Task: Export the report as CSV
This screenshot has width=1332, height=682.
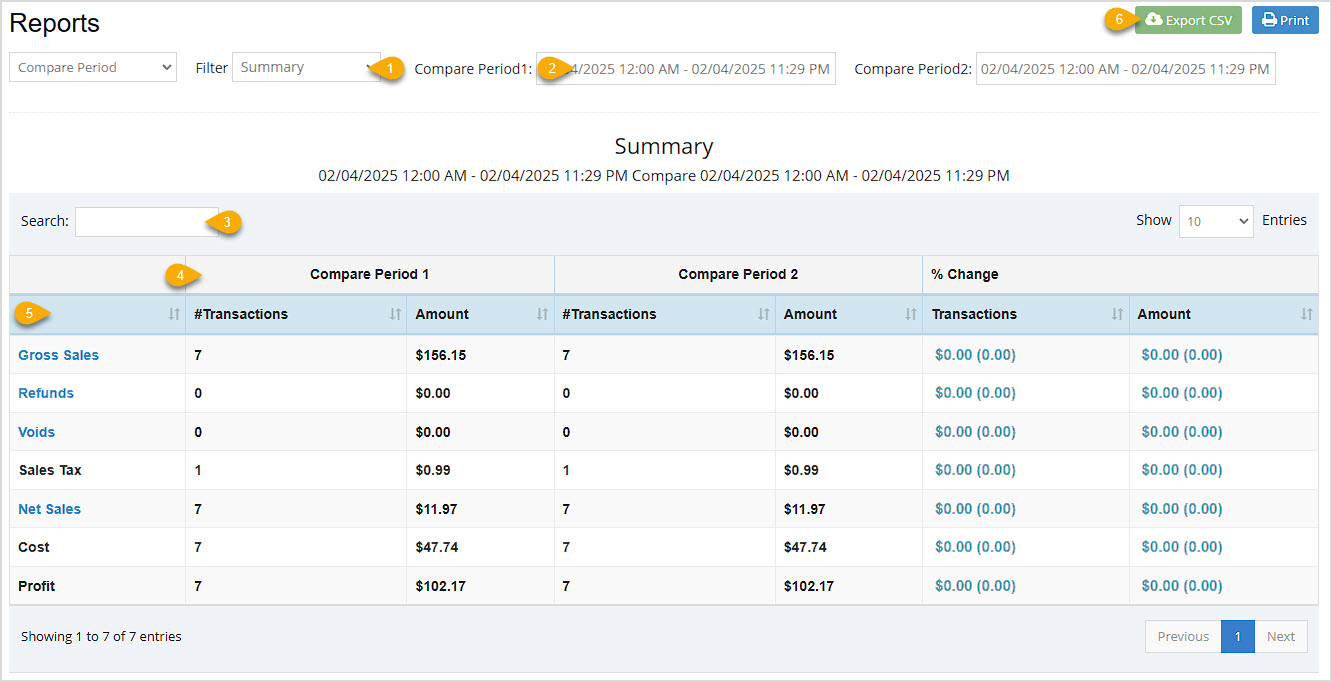Action: click(1188, 19)
